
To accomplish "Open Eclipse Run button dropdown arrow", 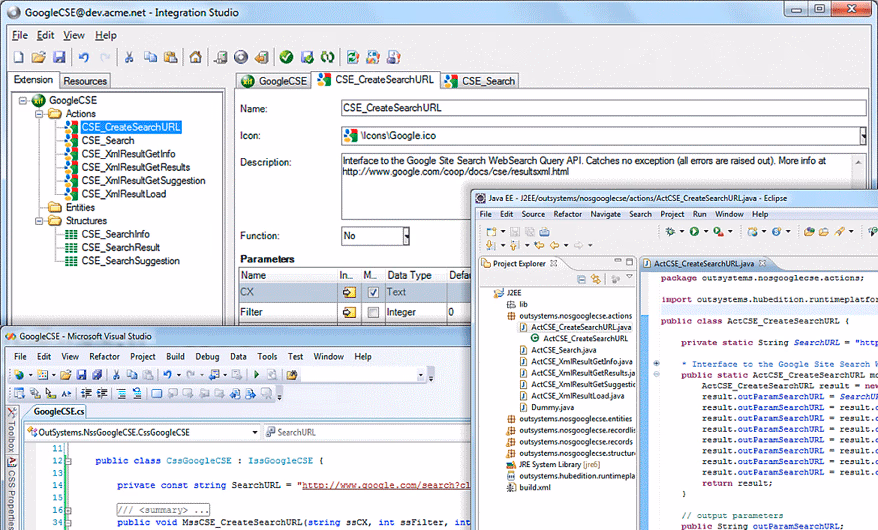I will coord(706,231).
